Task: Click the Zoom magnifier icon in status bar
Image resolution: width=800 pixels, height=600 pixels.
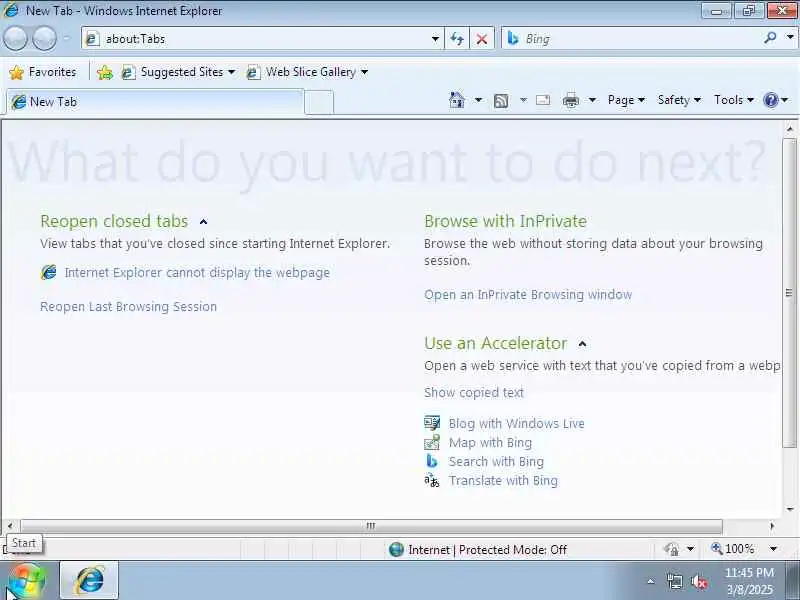Action: click(716, 548)
